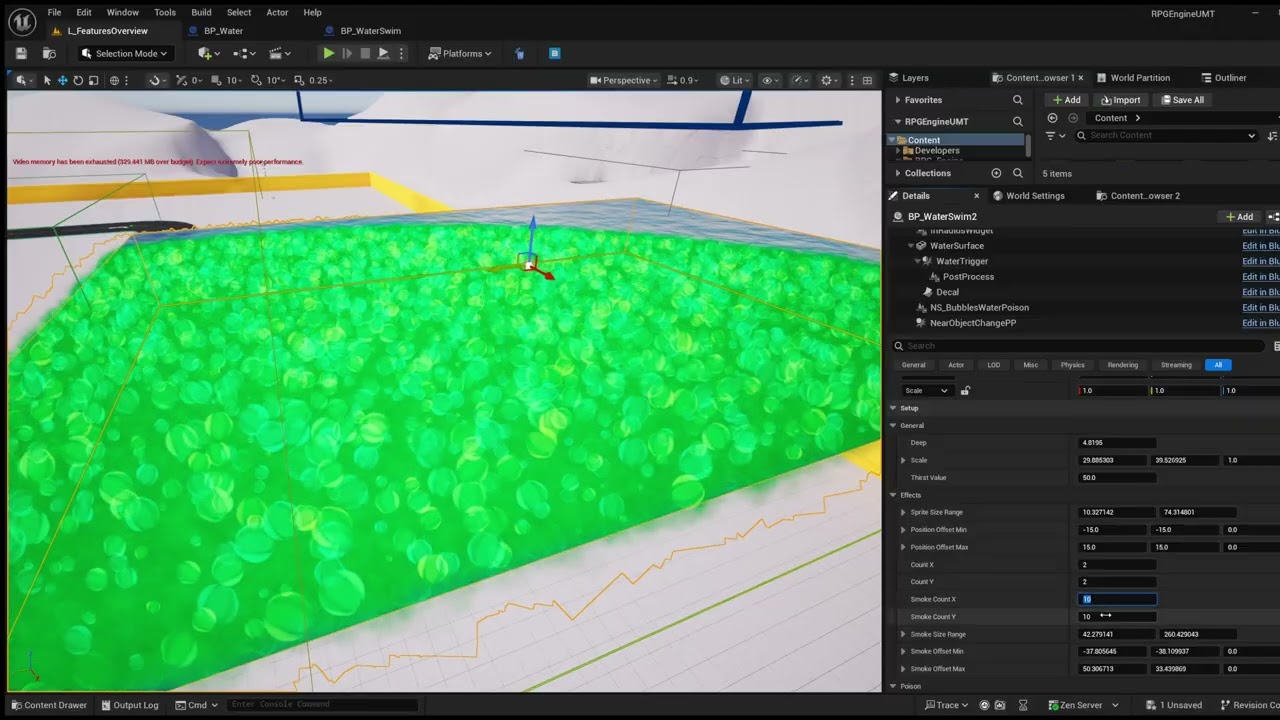Select the Rotate gizmo tool
The width and height of the screenshot is (1280, 720).
click(x=78, y=80)
